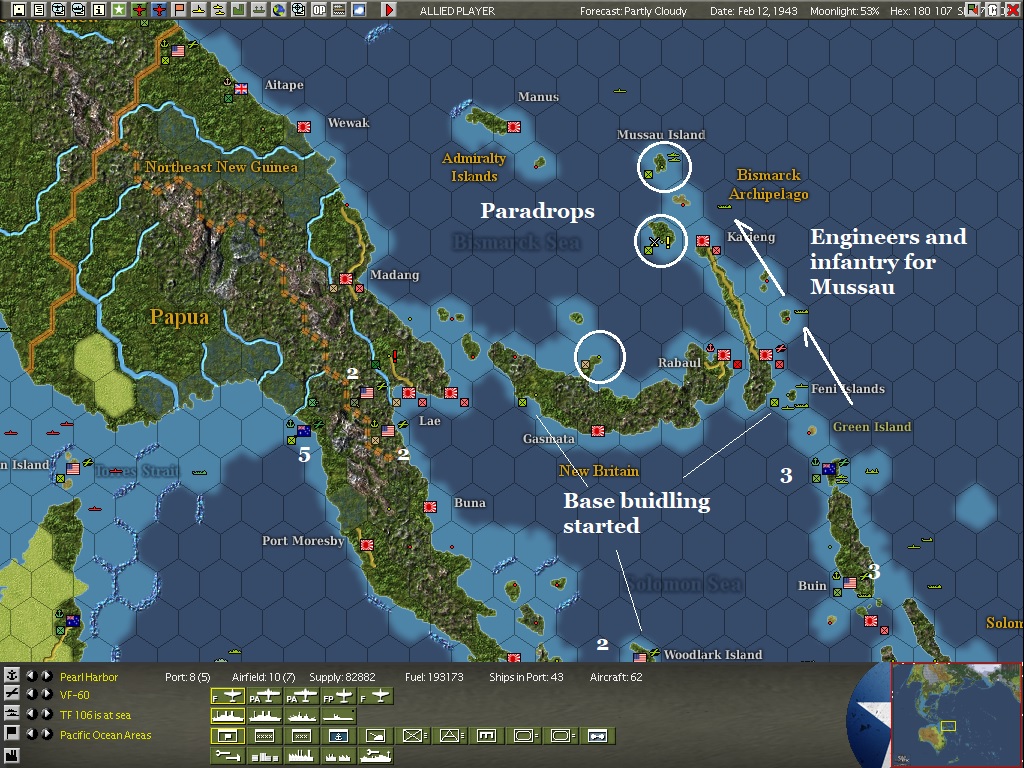Select the highlighted first F fighter unit button
Image resolution: width=1024 pixels, height=768 pixels.
(x=228, y=696)
